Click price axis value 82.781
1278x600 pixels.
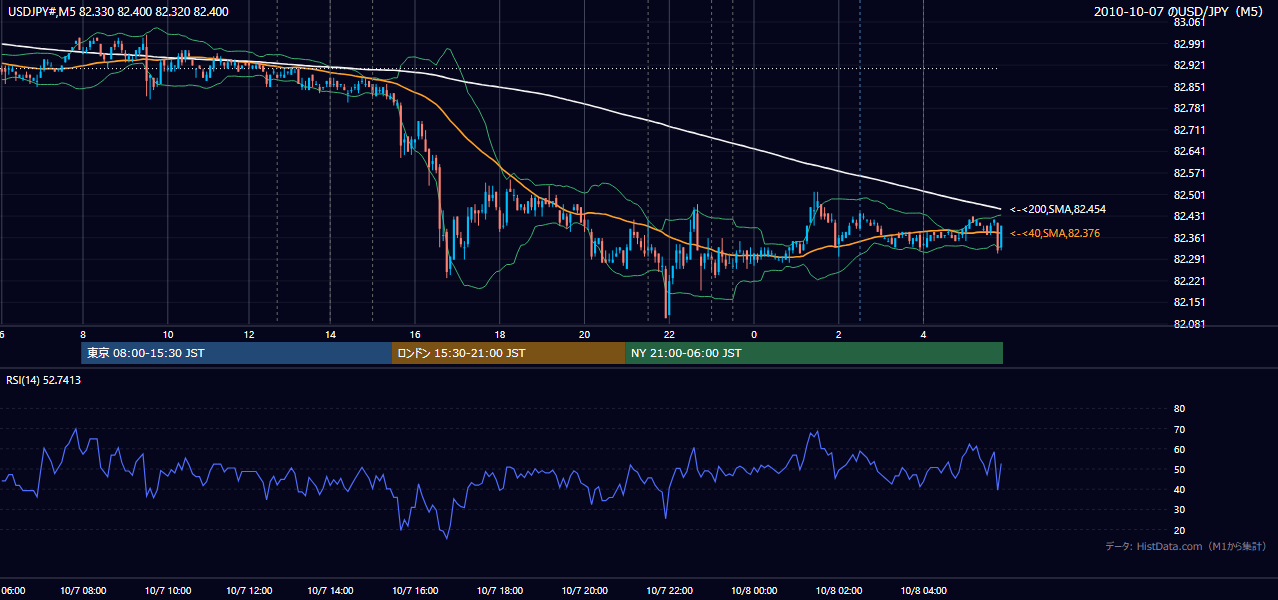(x=1189, y=108)
